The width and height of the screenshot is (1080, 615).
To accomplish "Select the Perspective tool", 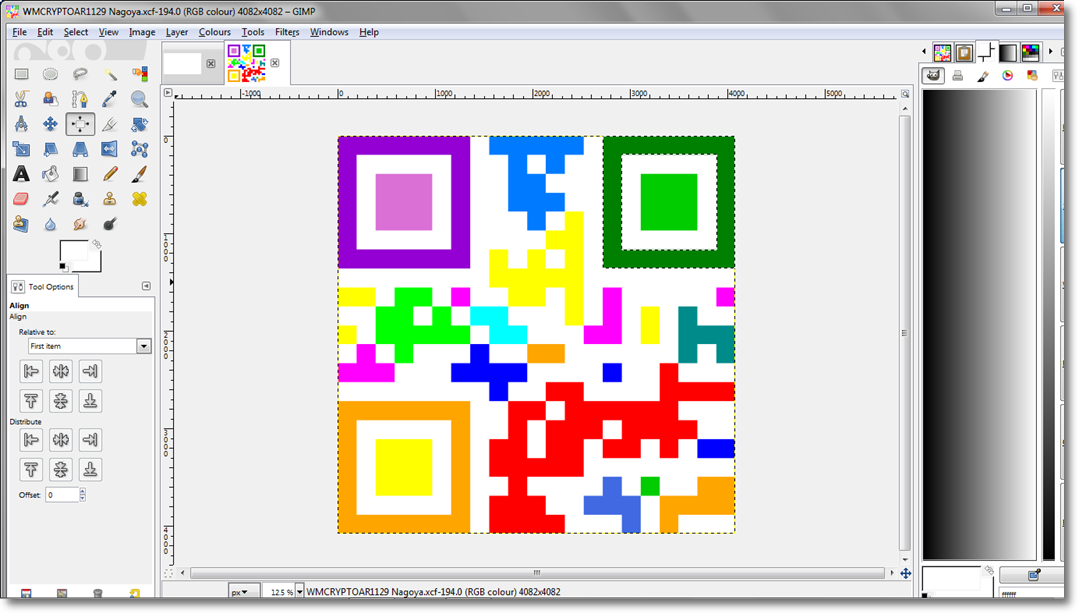I will click(80, 149).
